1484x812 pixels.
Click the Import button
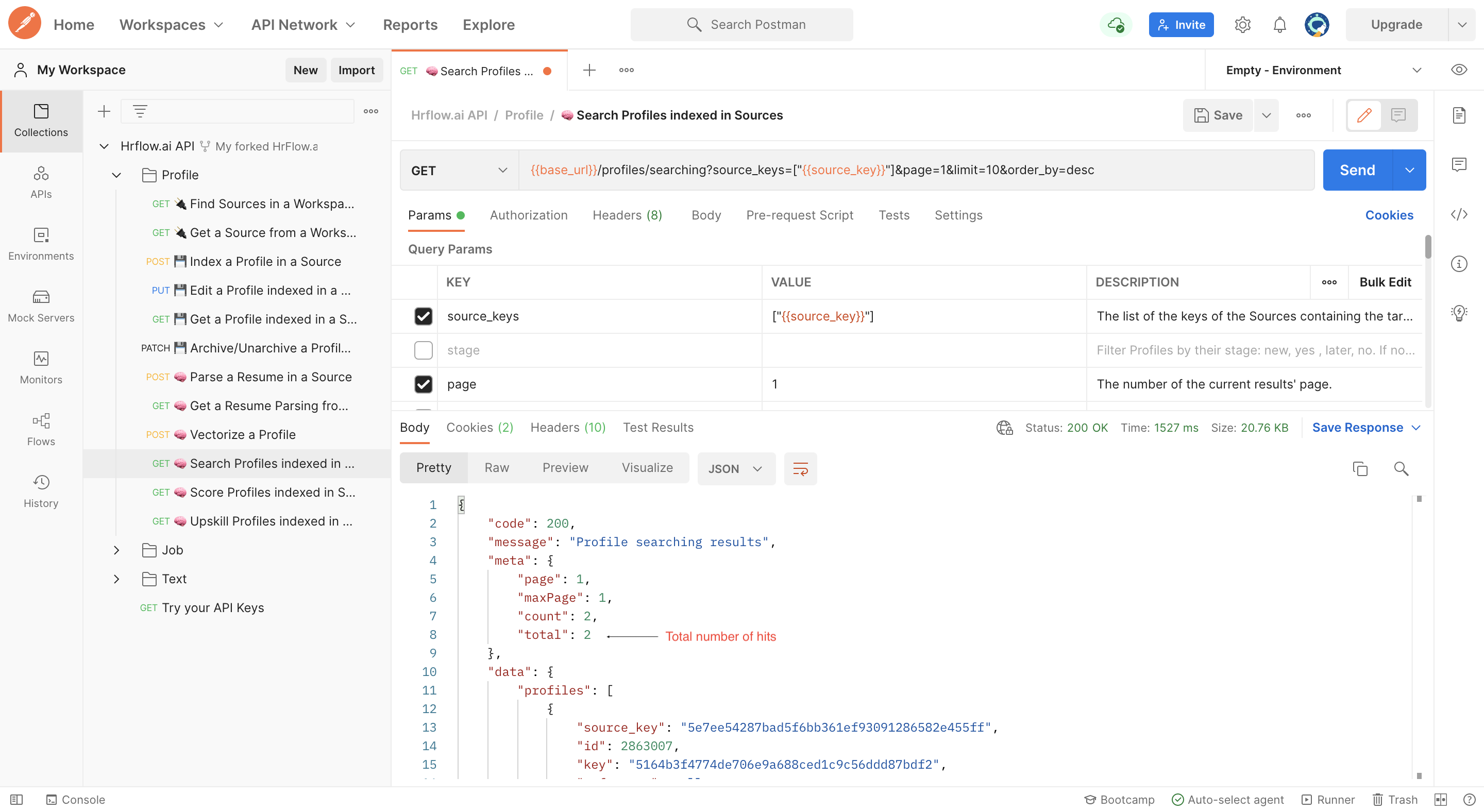[x=356, y=70]
